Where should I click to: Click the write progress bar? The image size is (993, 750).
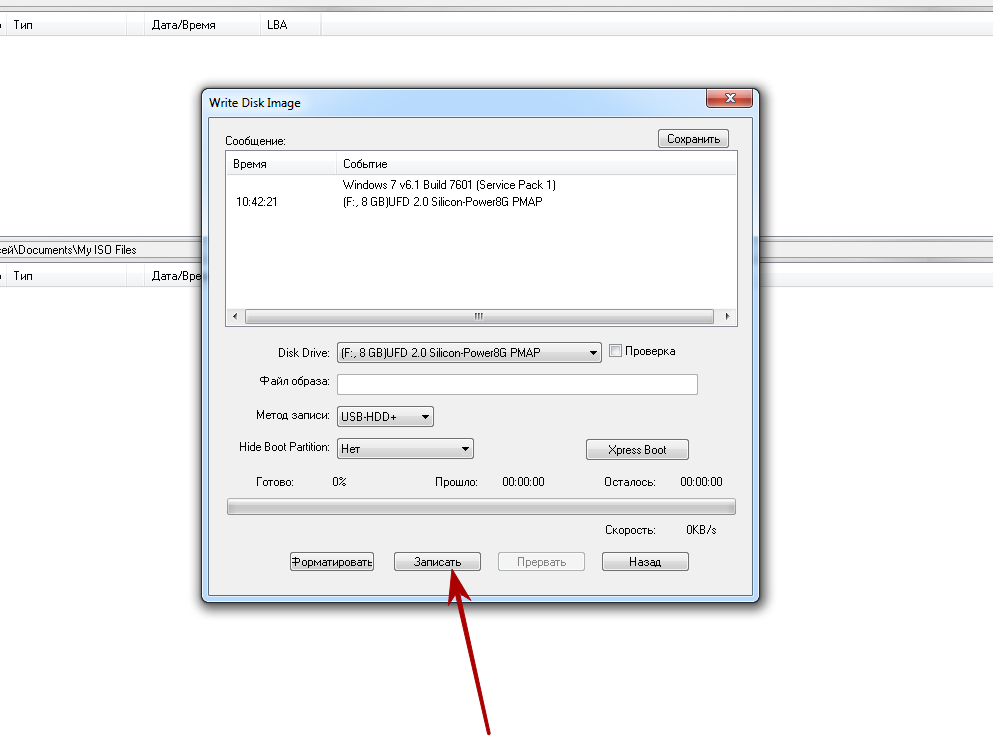[481, 507]
